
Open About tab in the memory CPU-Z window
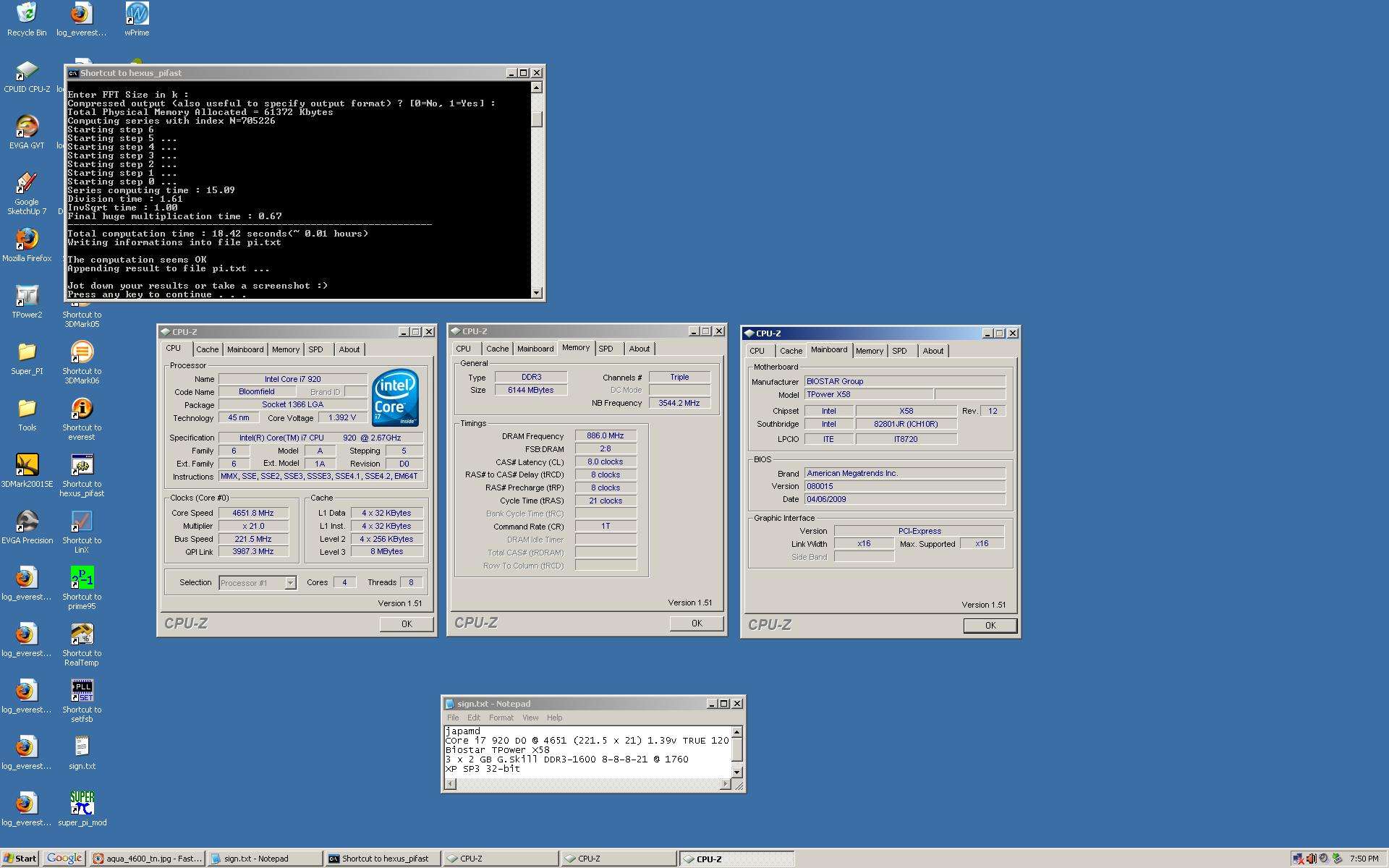pyautogui.click(x=640, y=349)
